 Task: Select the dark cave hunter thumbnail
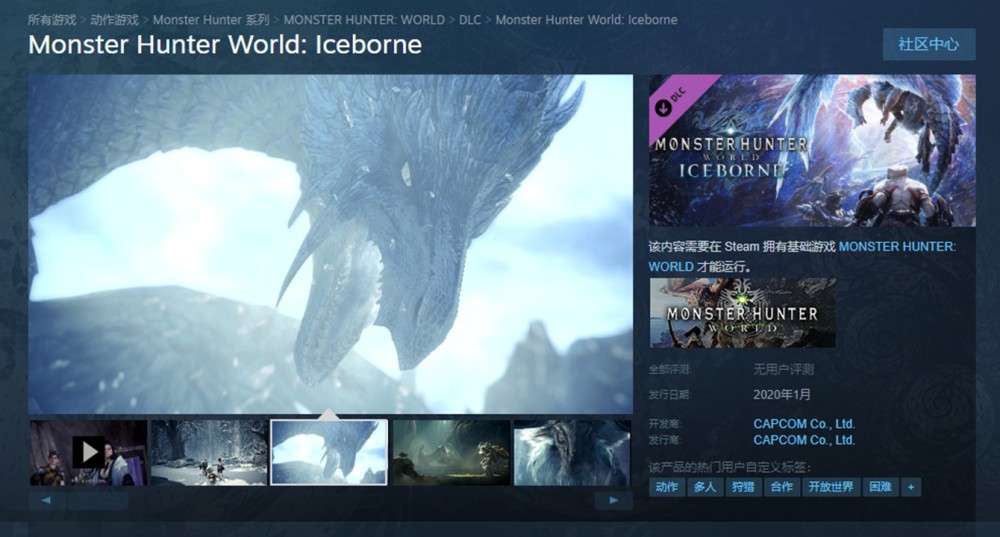click(x=451, y=452)
